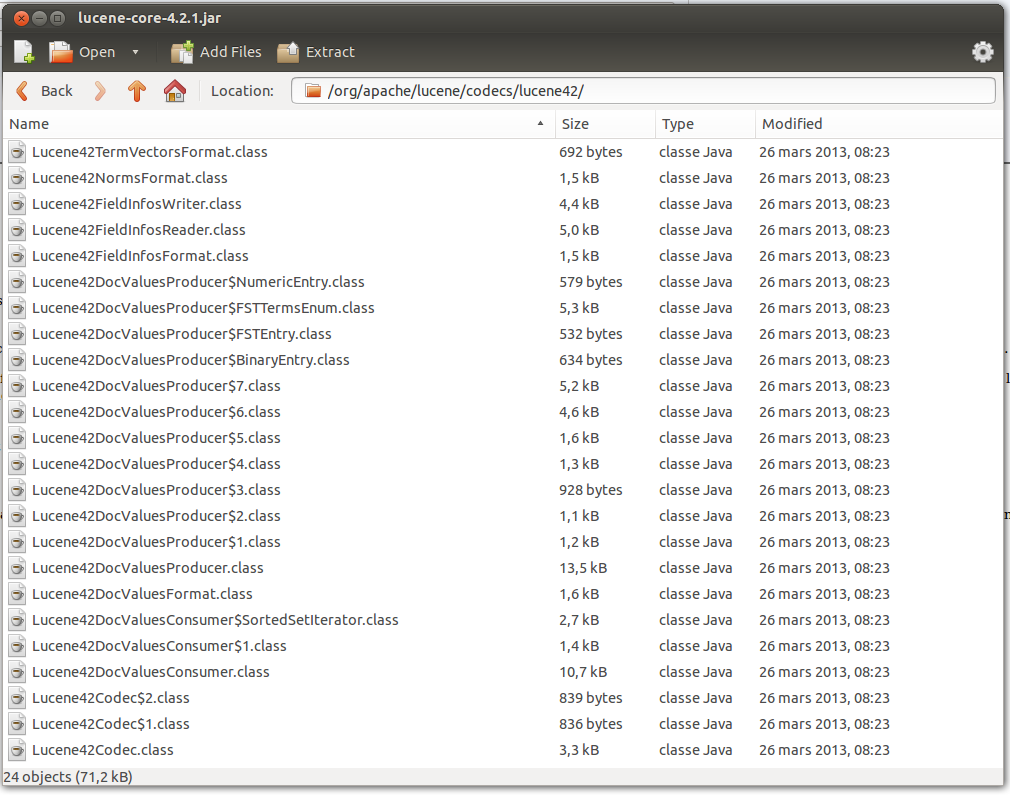The image size is (1010, 800).
Task: Select Lucene42FieldInfosWriter.class file
Action: (502, 204)
